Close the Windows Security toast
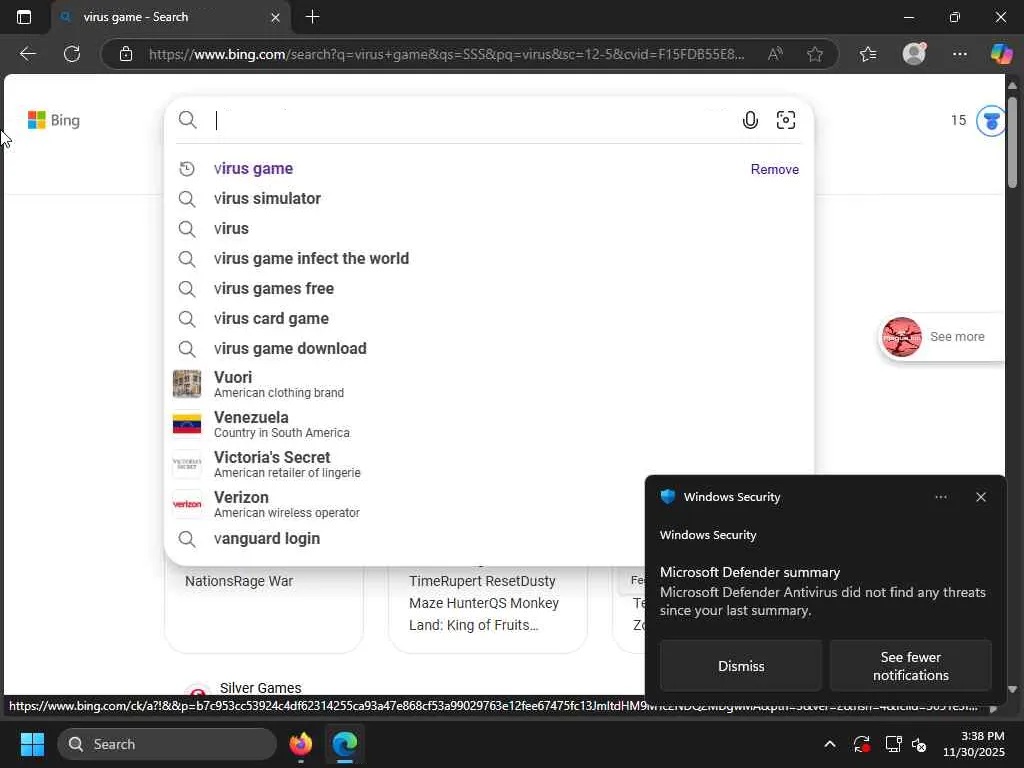The image size is (1024, 768). [x=980, y=498]
